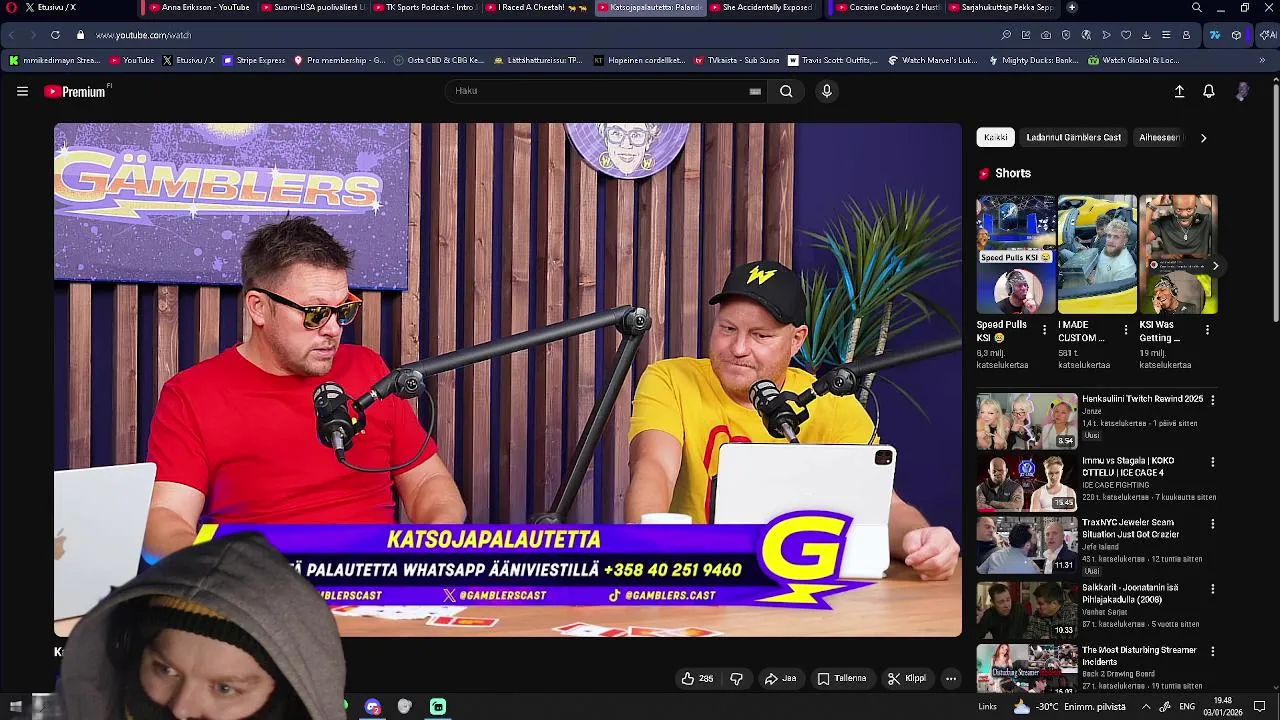Open options for Hanksuliini Twitch Rewind video

click(1213, 400)
